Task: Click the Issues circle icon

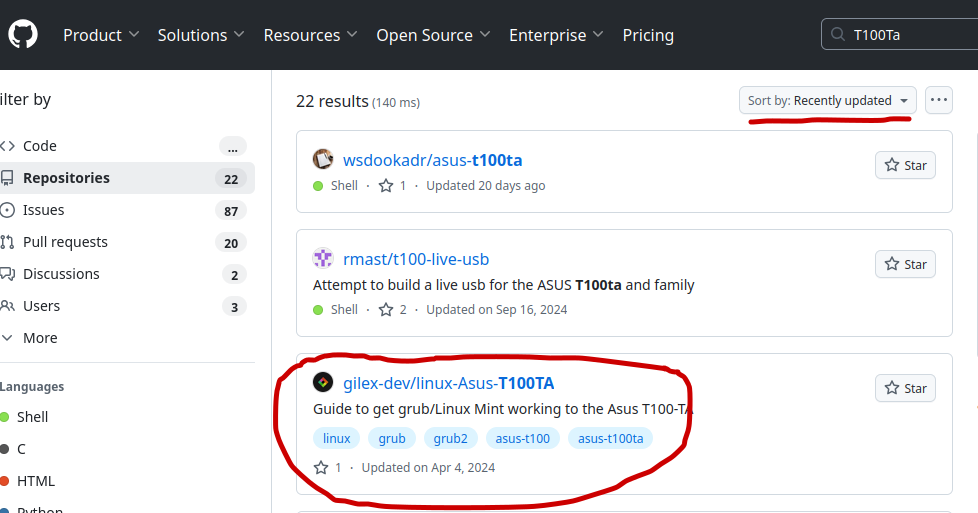Action: (7, 210)
